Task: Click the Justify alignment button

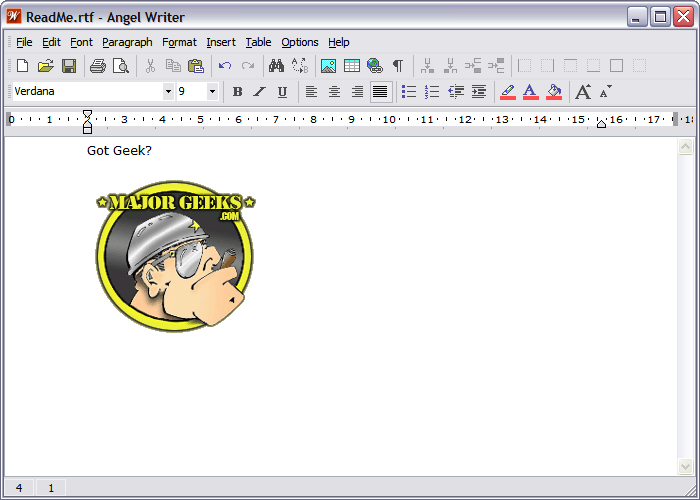Action: 380,92
